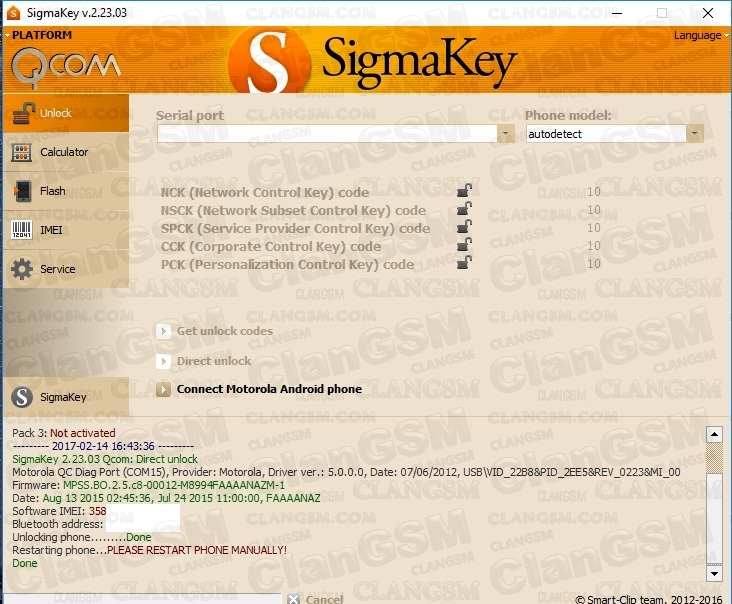Click the Cancel button
This screenshot has height=604, width=732.
pyautogui.click(x=324, y=599)
